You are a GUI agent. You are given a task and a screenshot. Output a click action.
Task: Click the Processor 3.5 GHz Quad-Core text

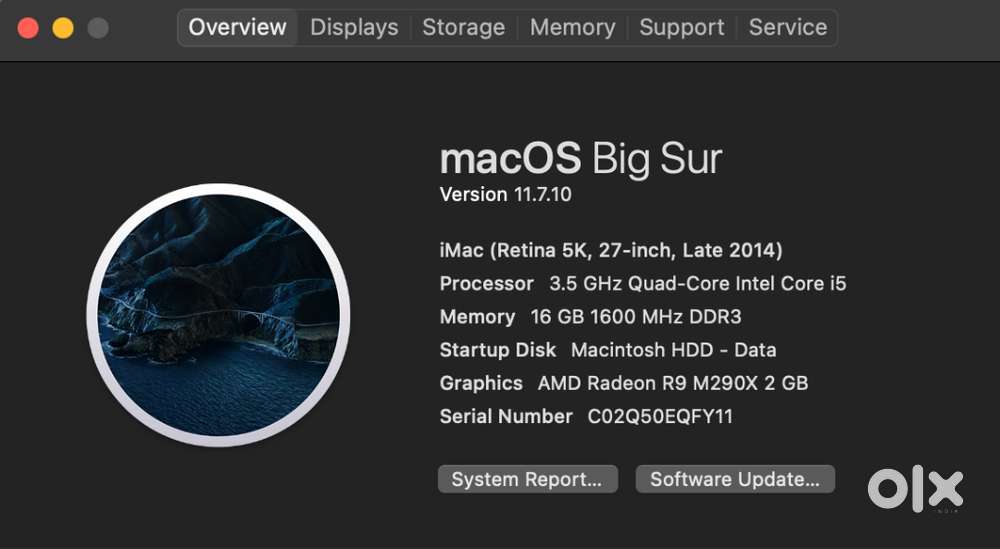pos(697,284)
